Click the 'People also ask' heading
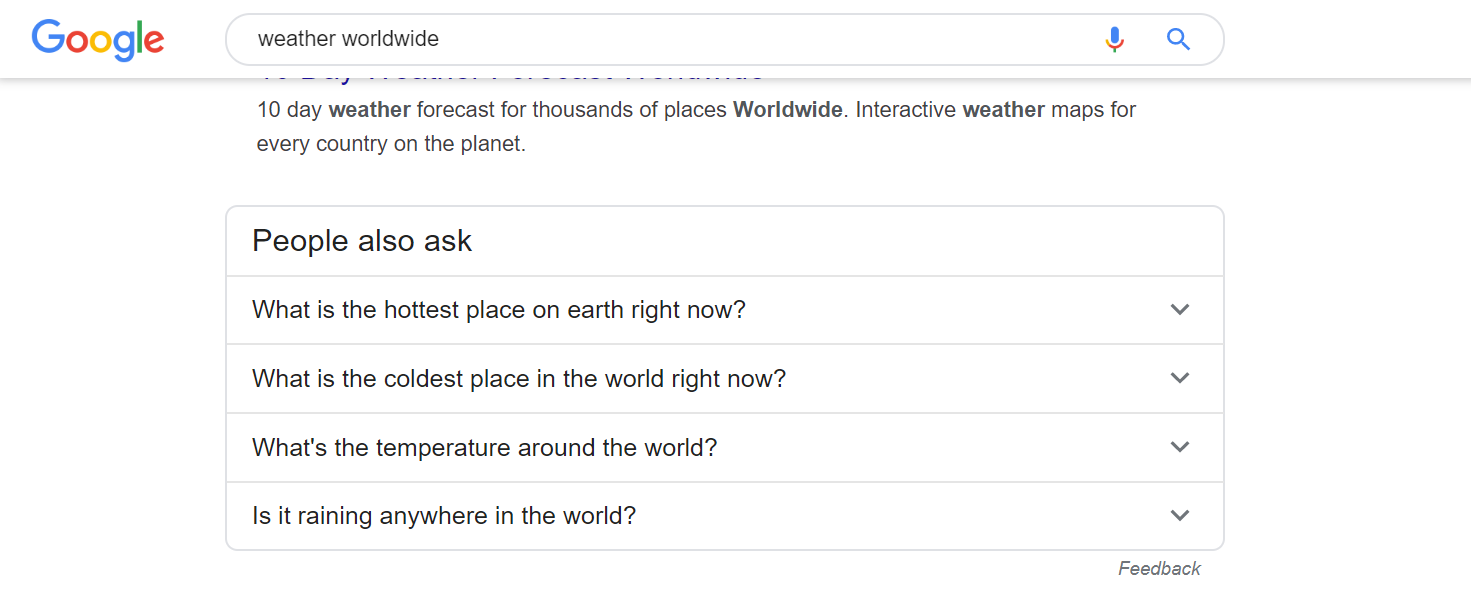Image resolution: width=1471 pixels, height=616 pixels. (x=362, y=241)
